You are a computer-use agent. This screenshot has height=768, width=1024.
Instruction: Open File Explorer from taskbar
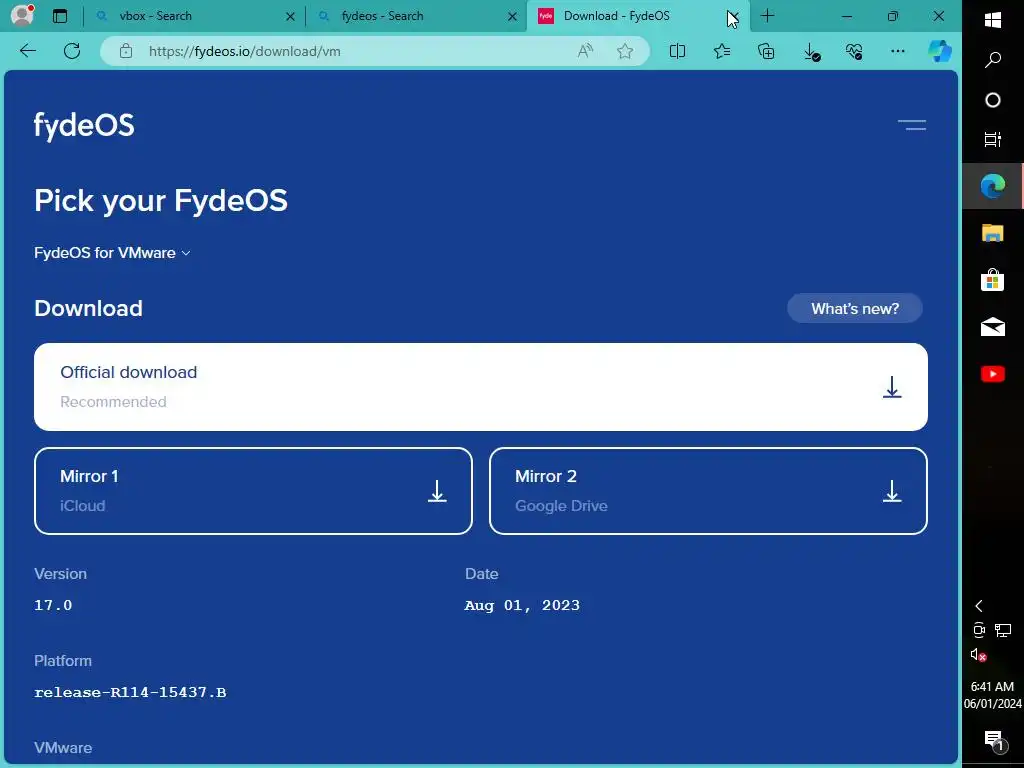pyautogui.click(x=993, y=233)
